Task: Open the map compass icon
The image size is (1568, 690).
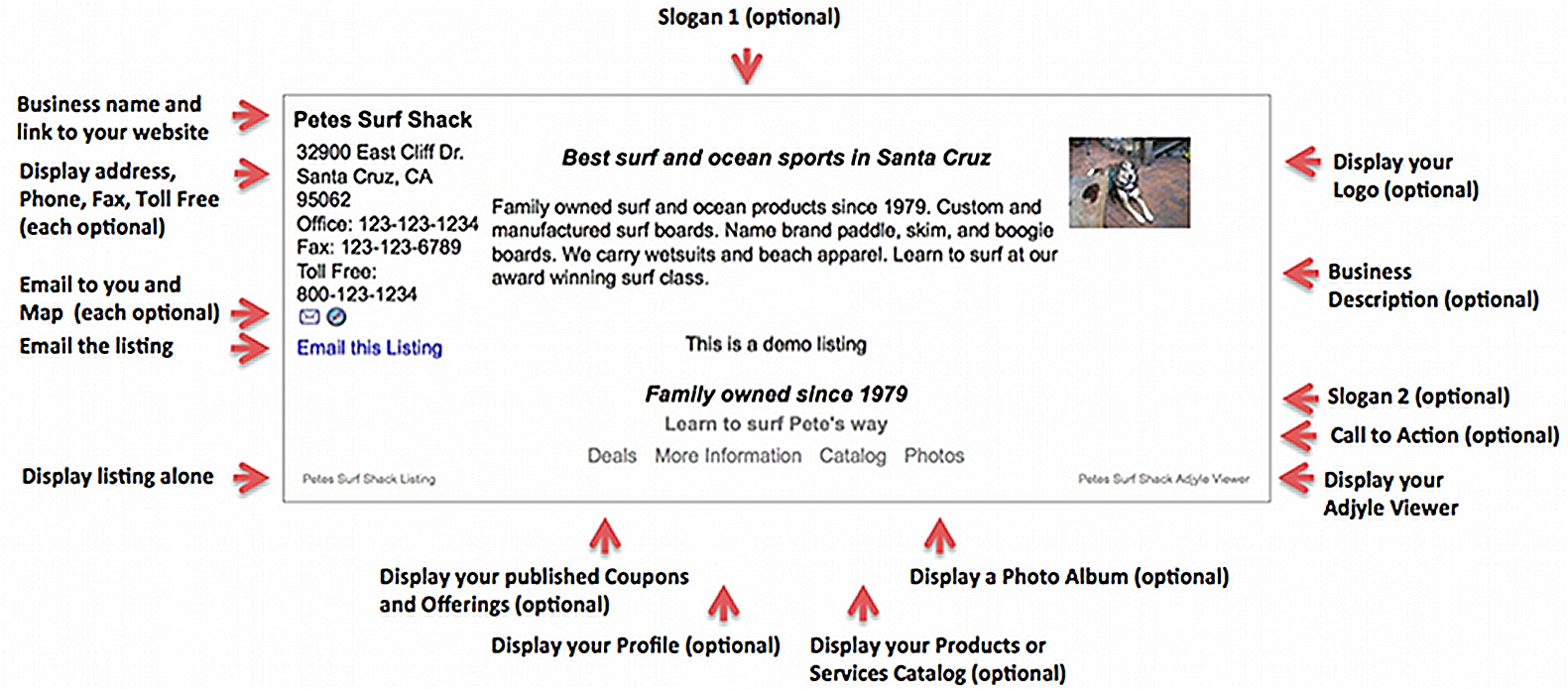Action: coord(337,317)
